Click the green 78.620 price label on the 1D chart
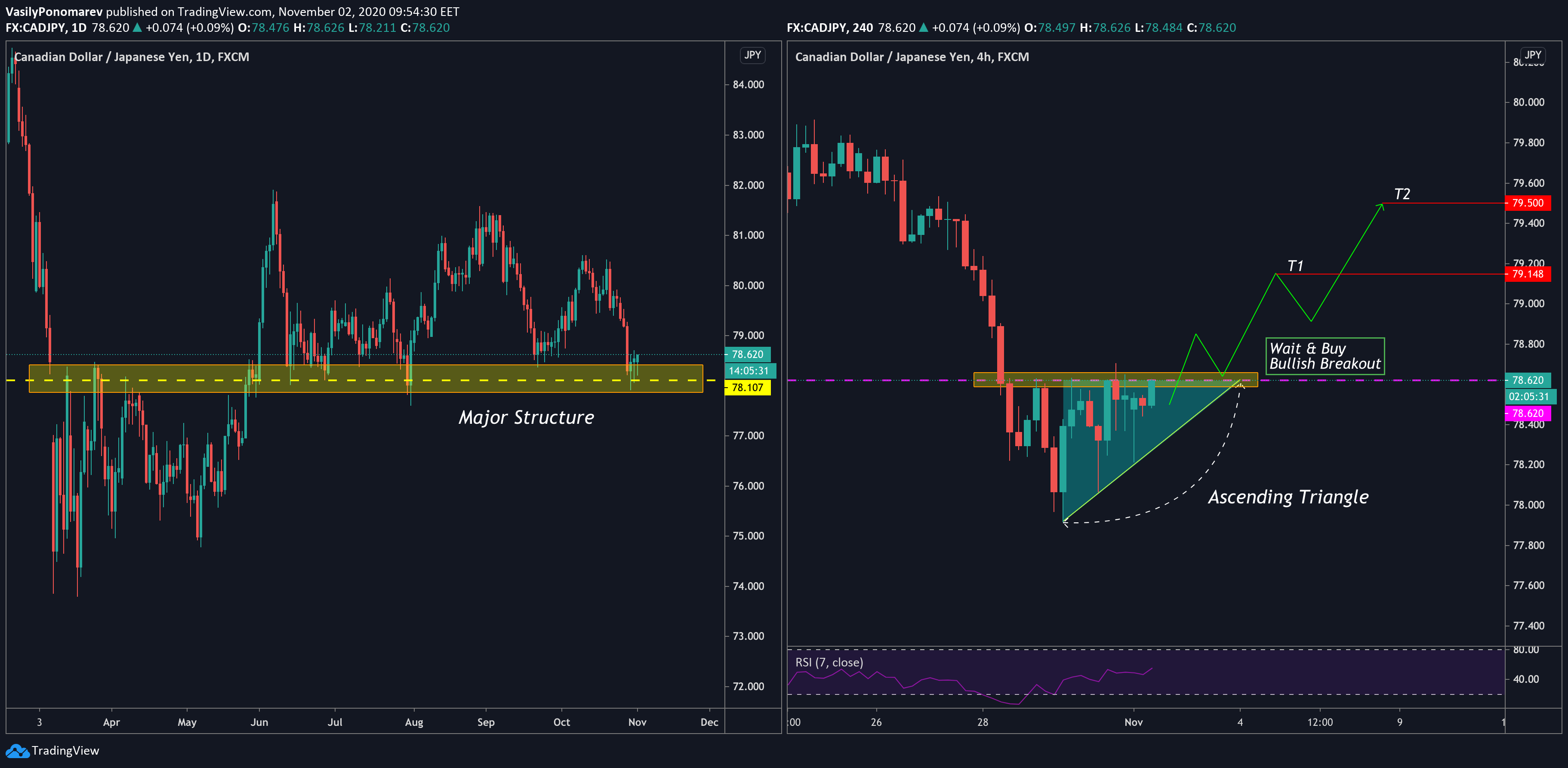 [x=748, y=355]
